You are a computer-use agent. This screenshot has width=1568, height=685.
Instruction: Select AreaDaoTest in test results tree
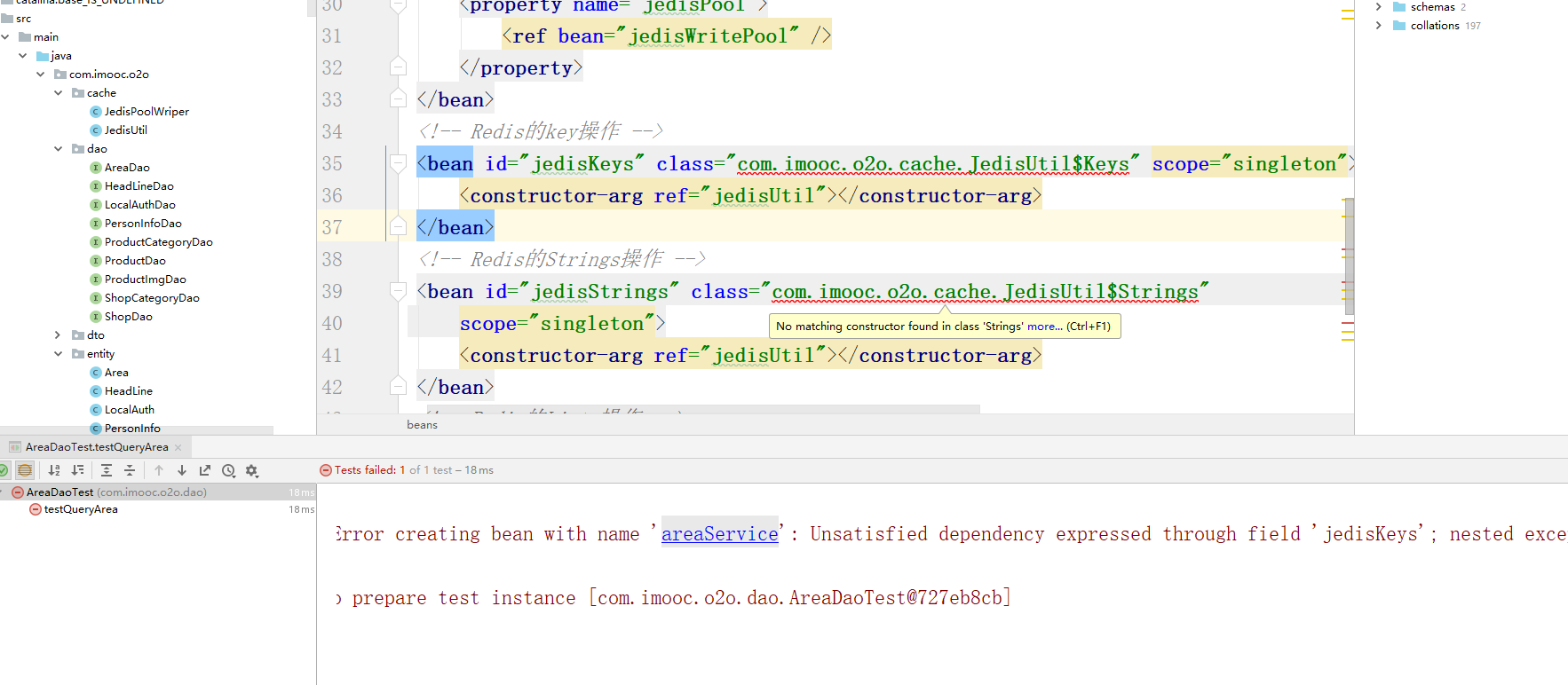(158, 492)
